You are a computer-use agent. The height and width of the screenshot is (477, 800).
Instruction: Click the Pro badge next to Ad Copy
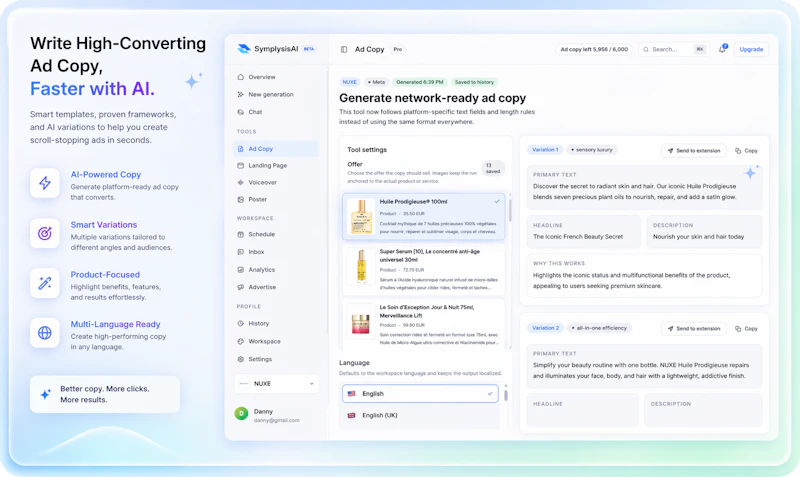398,49
